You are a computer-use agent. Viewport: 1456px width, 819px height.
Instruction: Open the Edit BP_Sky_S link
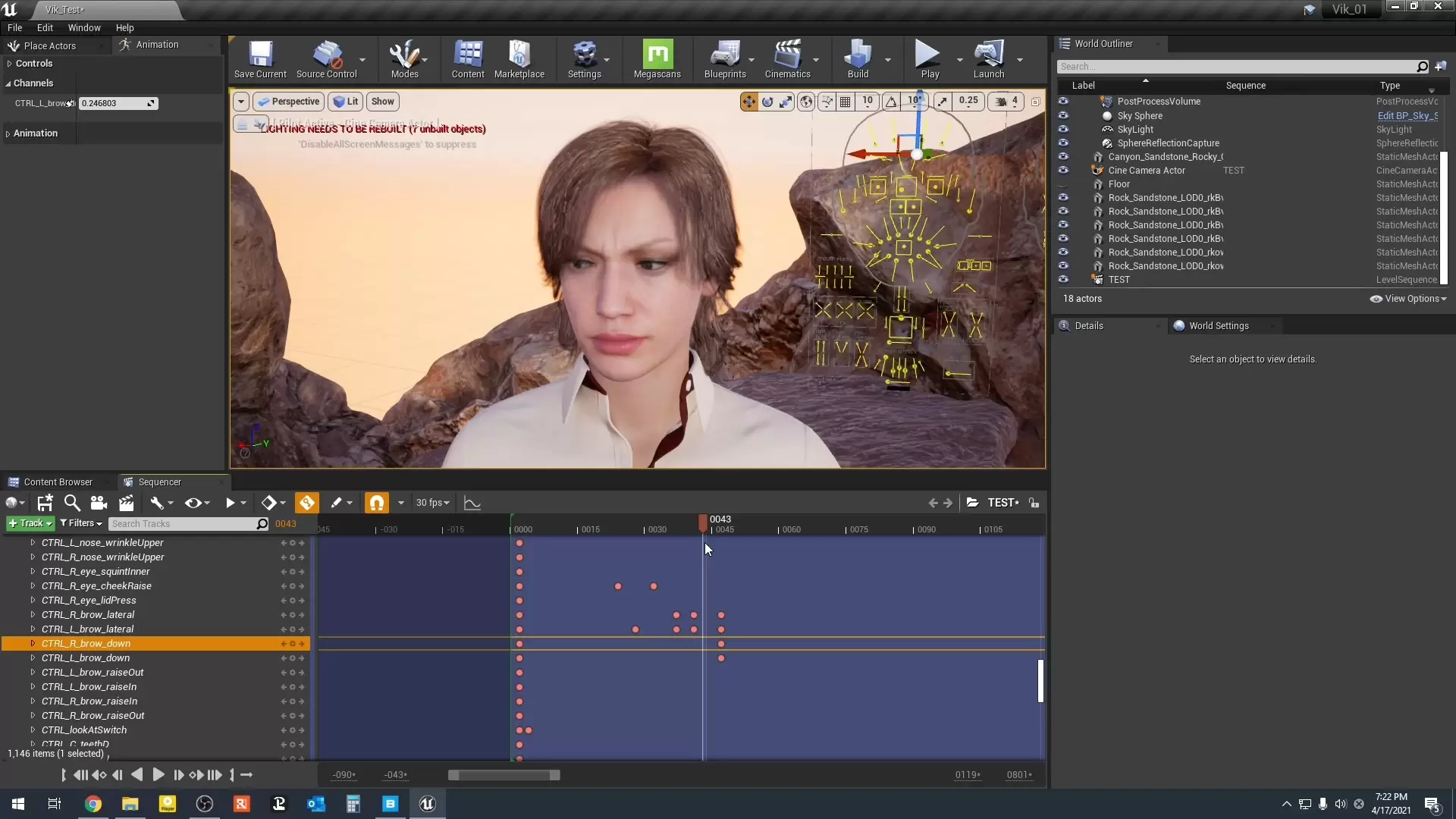[1407, 115]
